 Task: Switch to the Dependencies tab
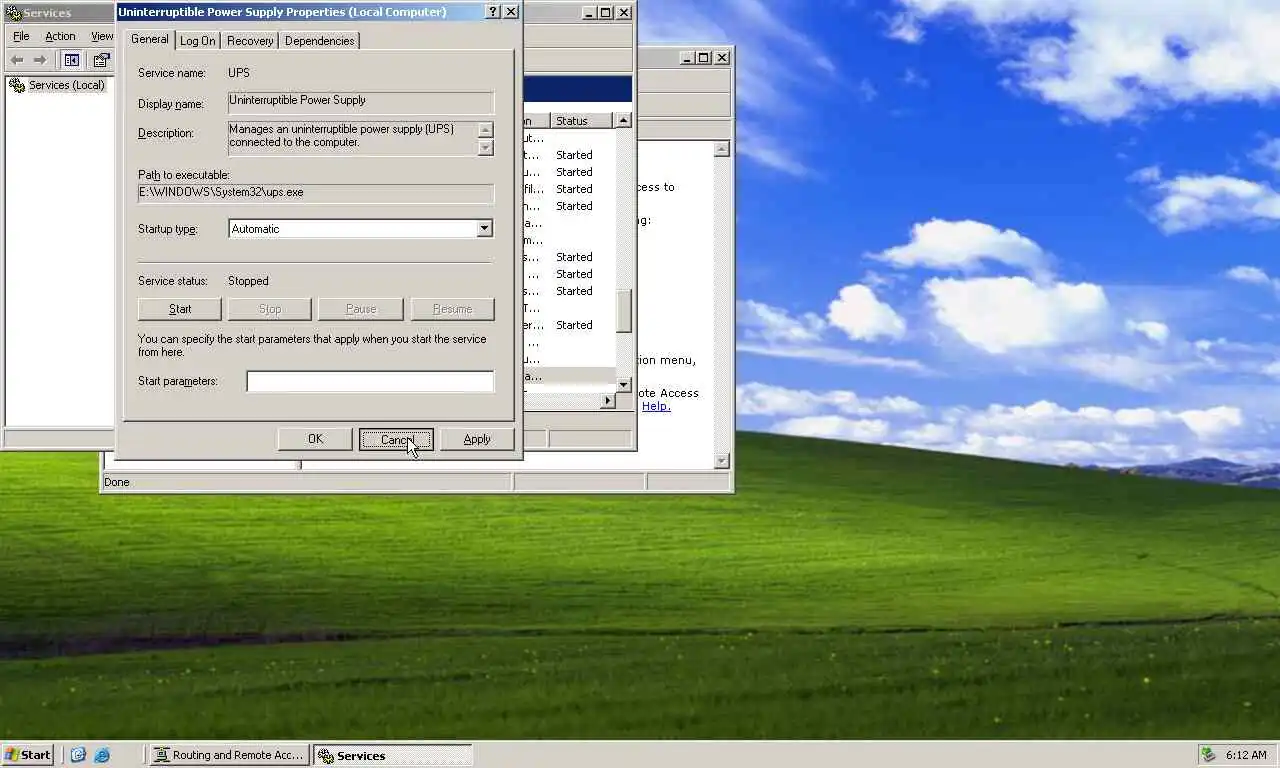coord(319,41)
